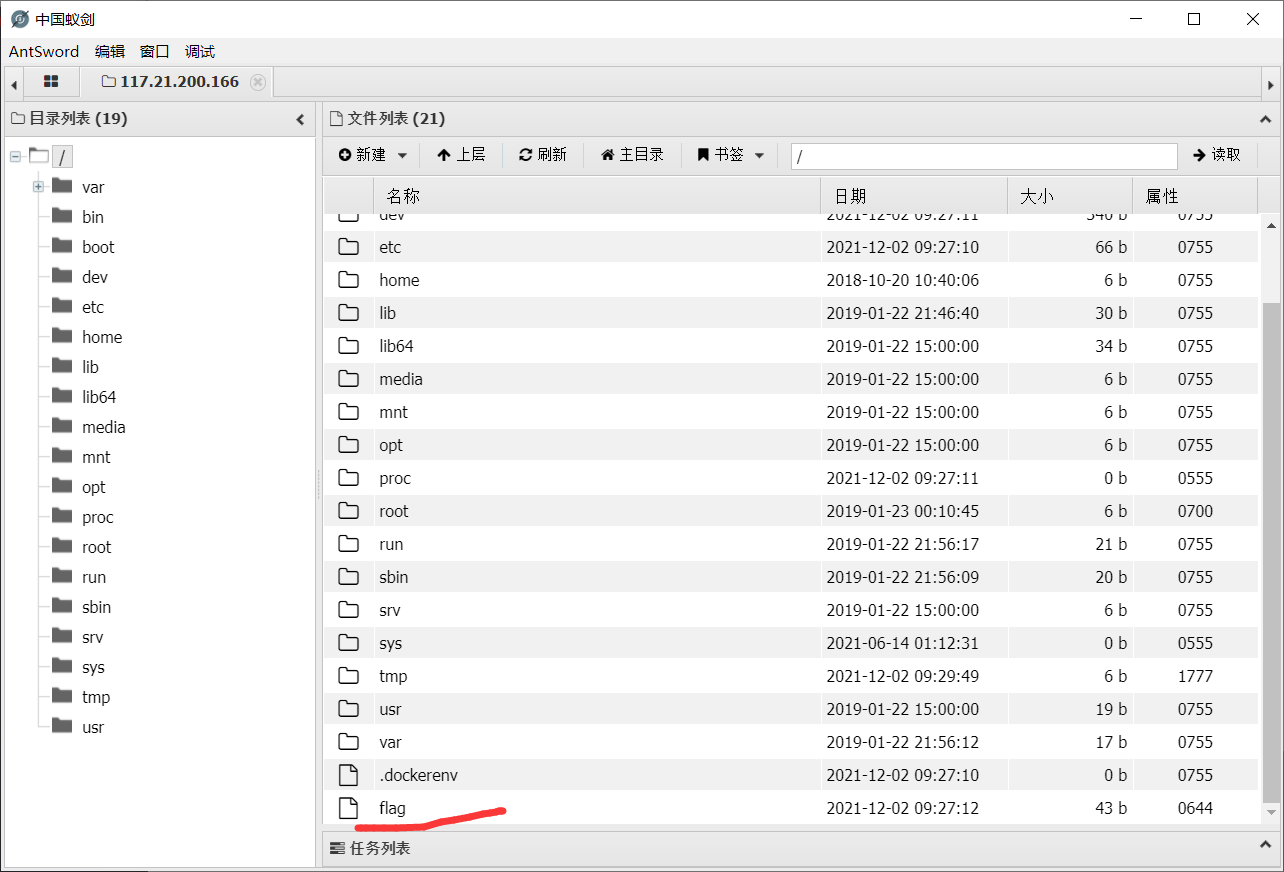Go to 主目录 home directory

coord(632,155)
